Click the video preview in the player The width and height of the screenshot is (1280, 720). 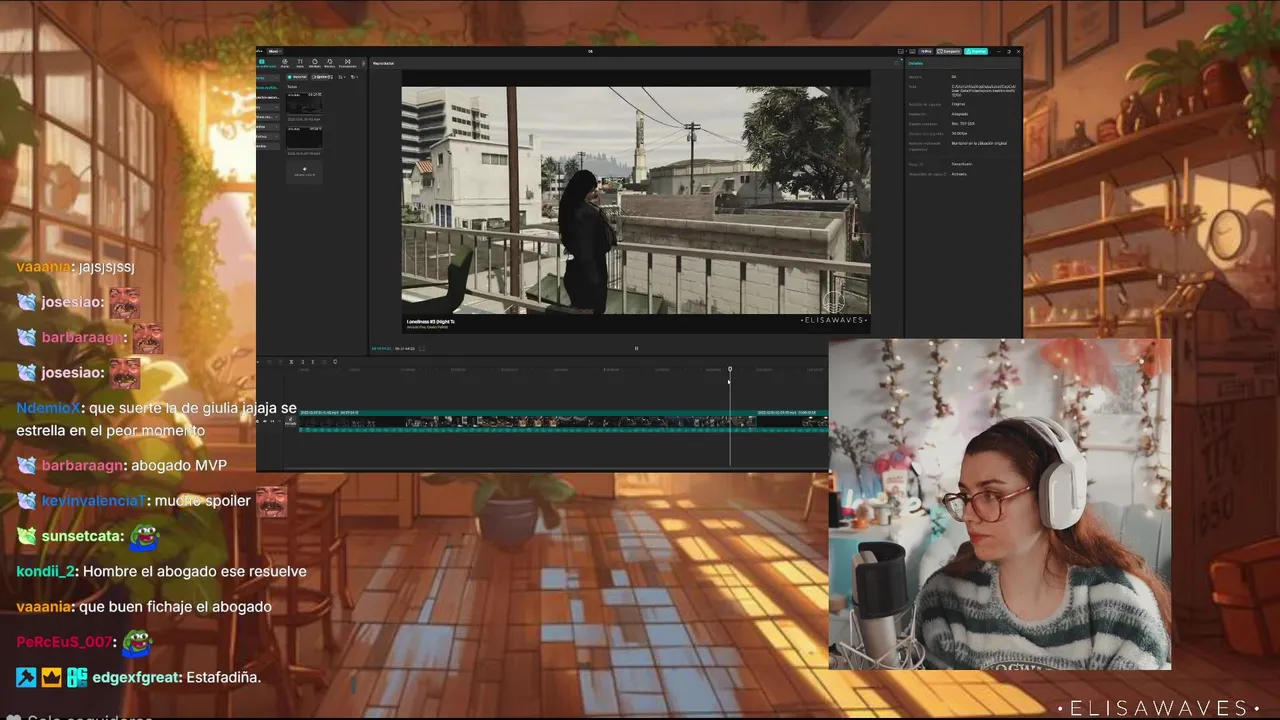(x=636, y=200)
